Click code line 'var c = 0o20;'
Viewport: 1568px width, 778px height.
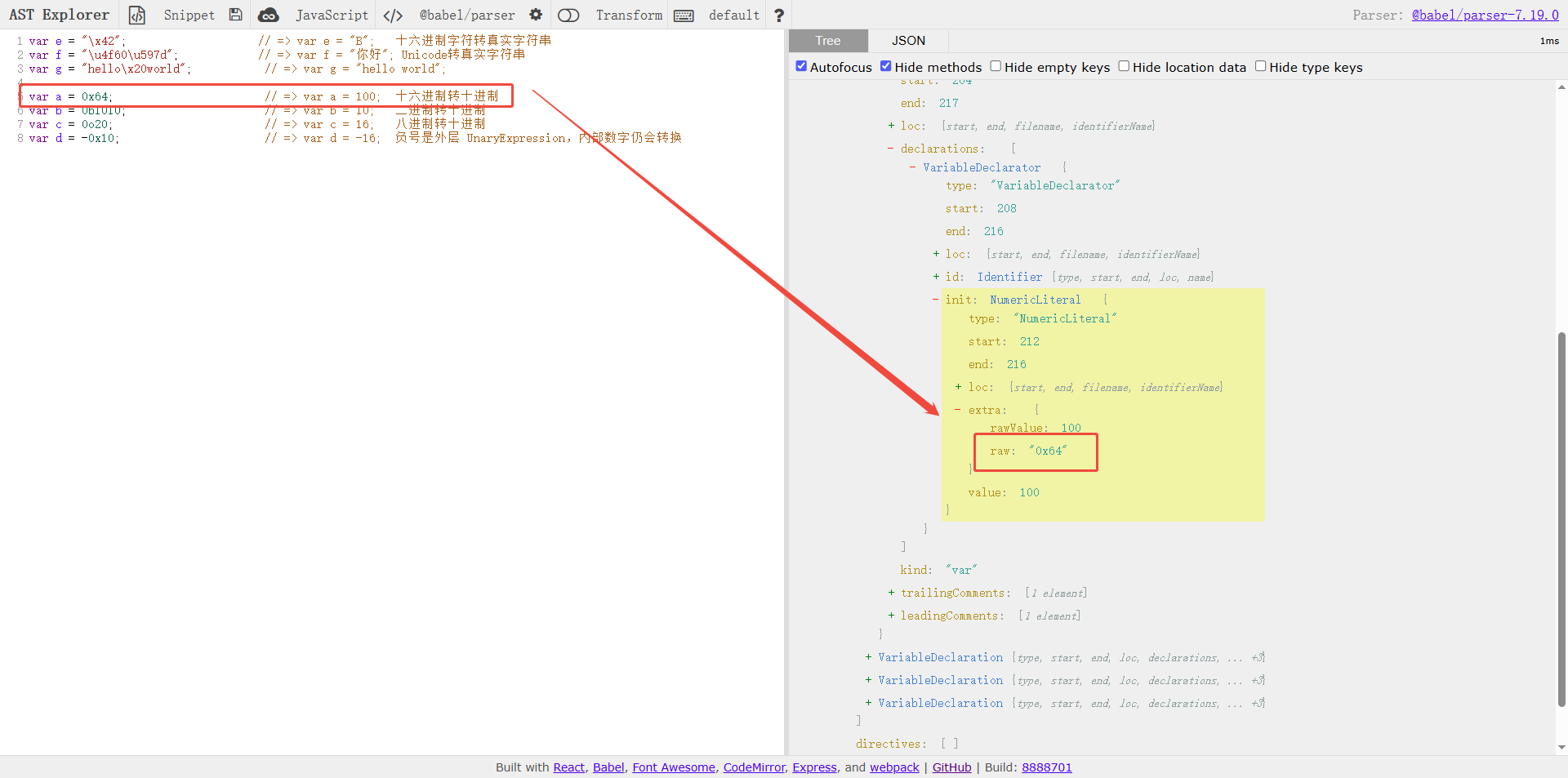point(70,124)
